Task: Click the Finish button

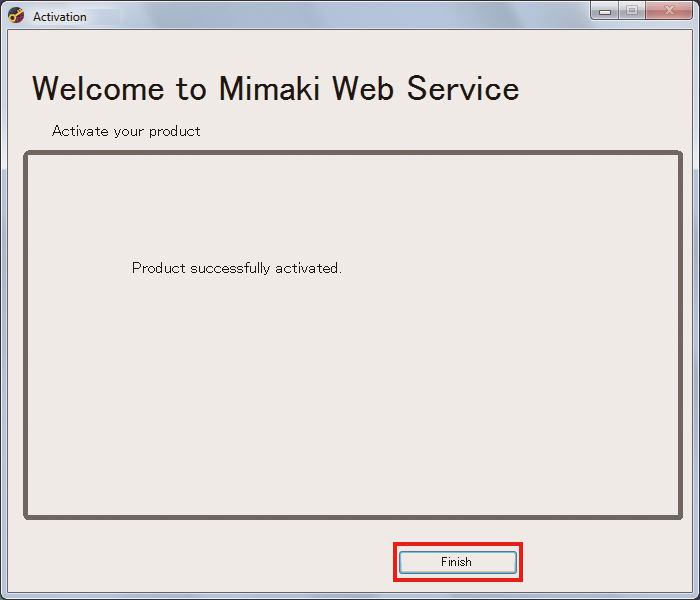Action: coord(457,562)
